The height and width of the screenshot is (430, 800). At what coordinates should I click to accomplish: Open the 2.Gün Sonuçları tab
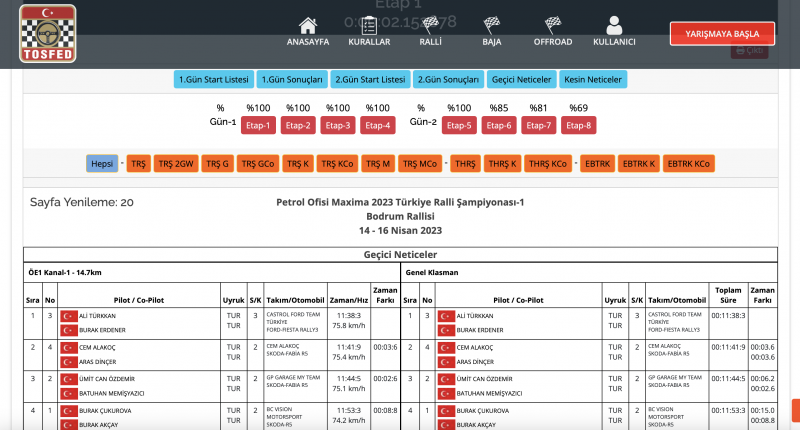(x=448, y=80)
